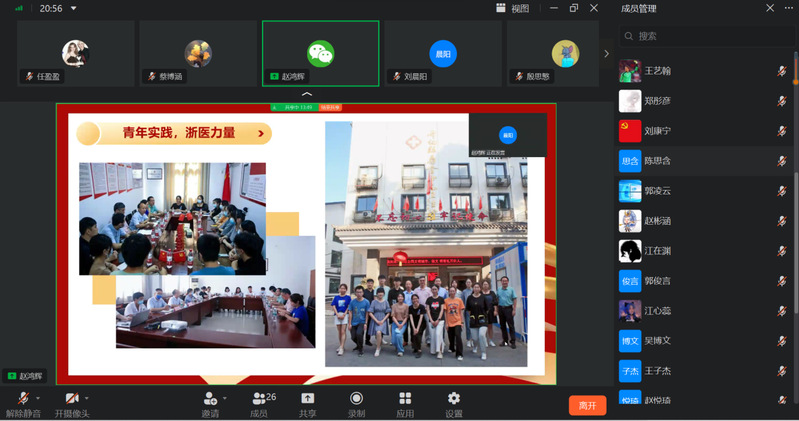Toggle mute for member 陈思含
This screenshot has width=799, height=421.
(782, 161)
